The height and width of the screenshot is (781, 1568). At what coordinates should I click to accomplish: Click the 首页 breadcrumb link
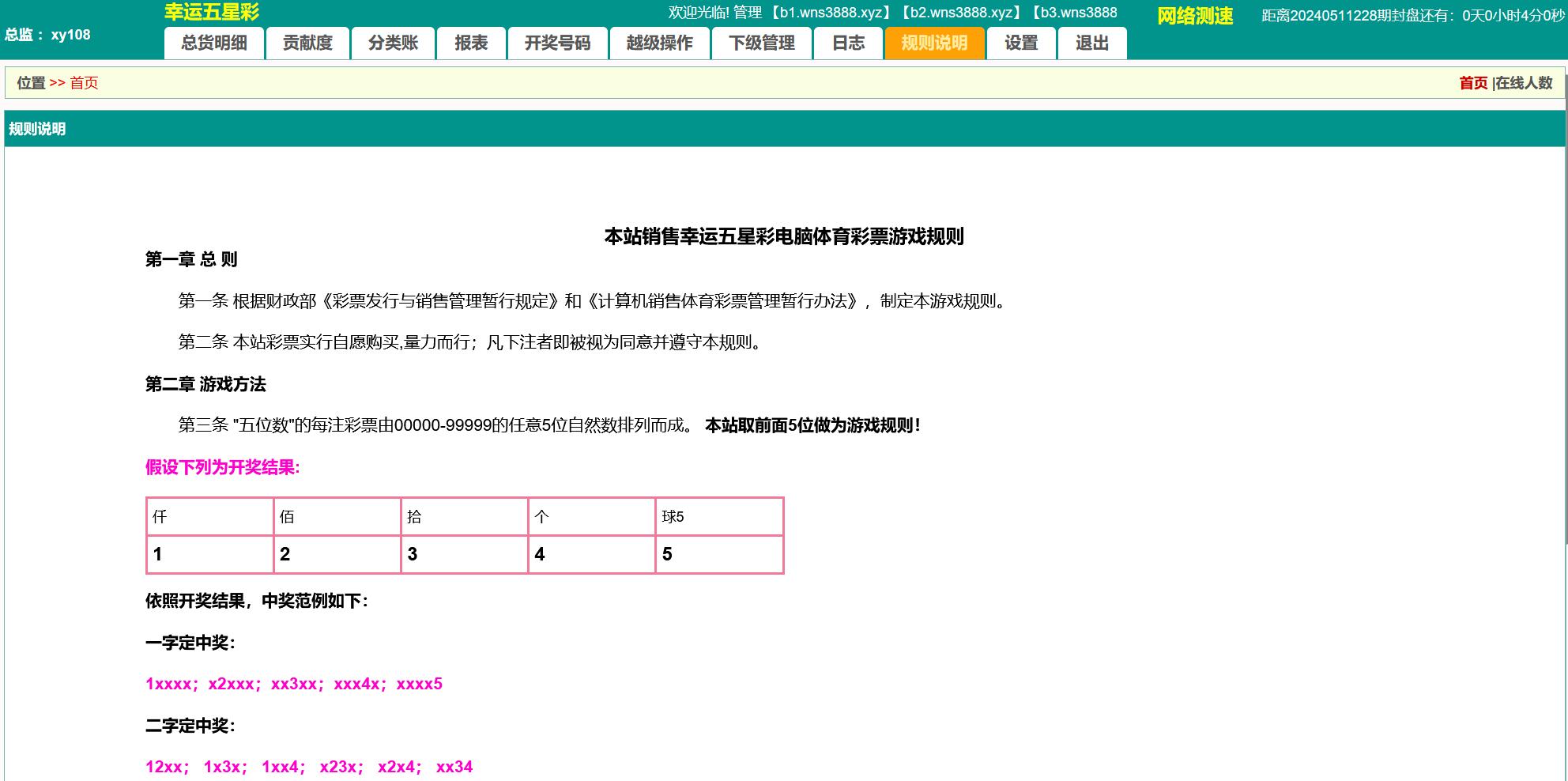pos(84,83)
